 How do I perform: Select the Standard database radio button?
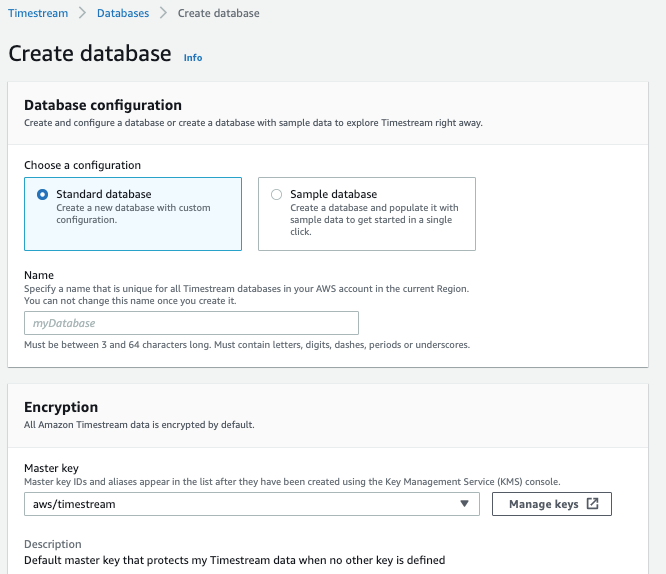click(x=42, y=195)
